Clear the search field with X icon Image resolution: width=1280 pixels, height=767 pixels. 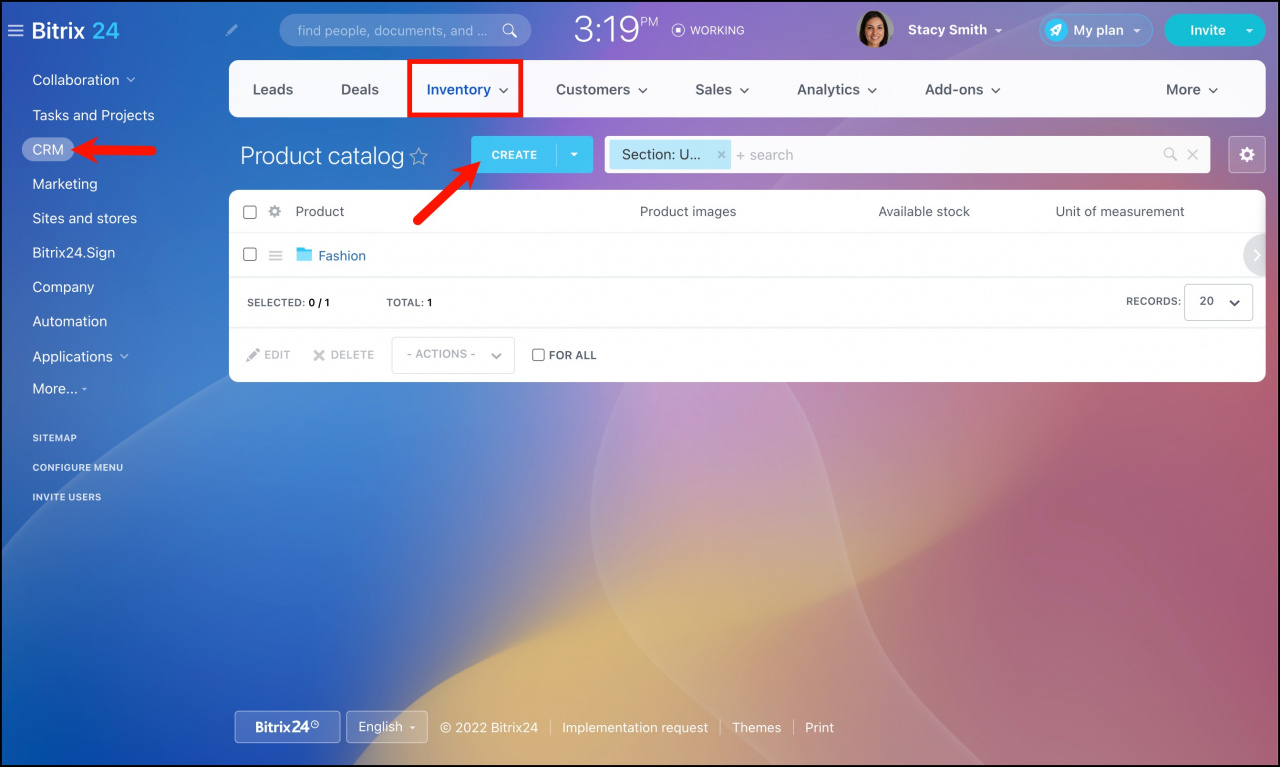(1192, 155)
